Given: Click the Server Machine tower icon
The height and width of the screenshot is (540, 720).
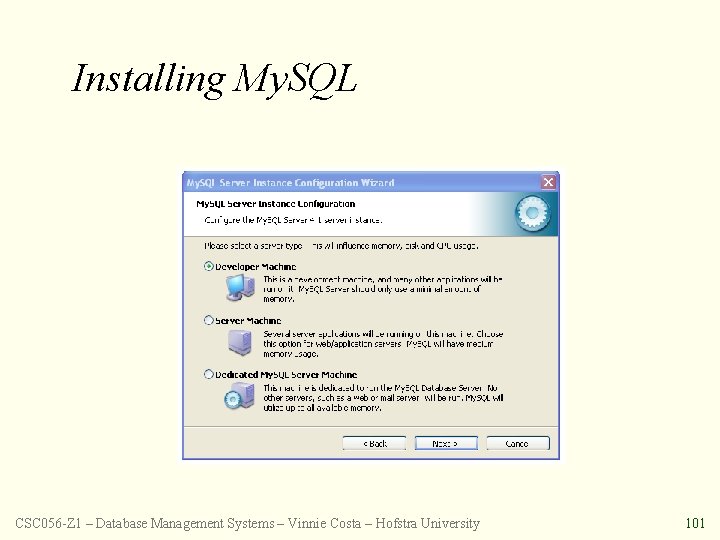Looking at the screenshot, I should (x=240, y=343).
